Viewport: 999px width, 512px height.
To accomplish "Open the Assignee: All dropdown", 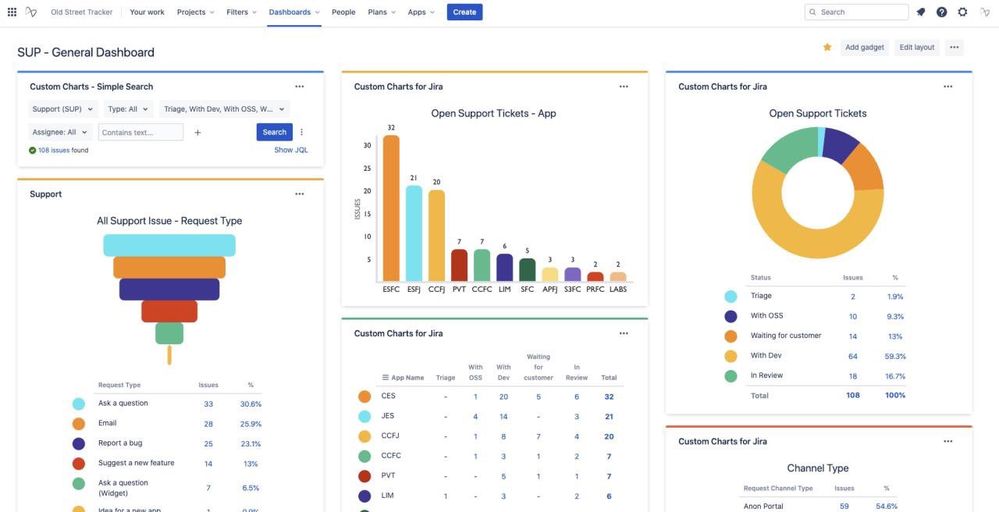I will pyautogui.click(x=60, y=132).
